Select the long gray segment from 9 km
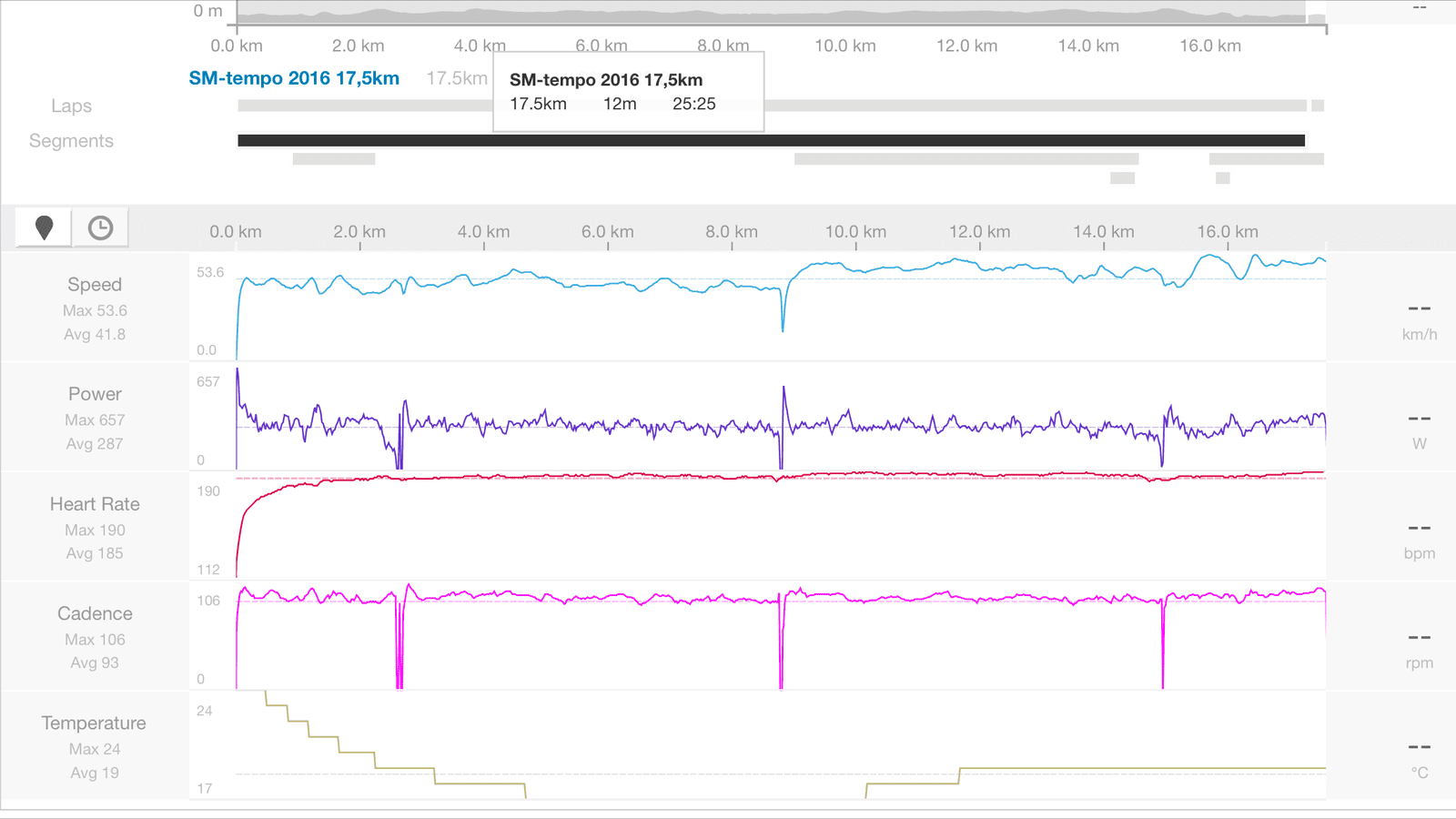Screen dimensions: 1456x819 pyautogui.click(x=966, y=159)
